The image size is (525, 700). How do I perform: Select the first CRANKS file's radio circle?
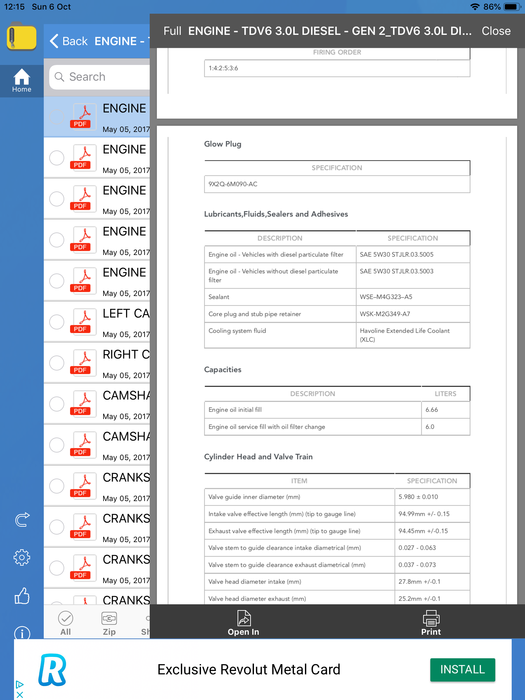(x=57, y=486)
